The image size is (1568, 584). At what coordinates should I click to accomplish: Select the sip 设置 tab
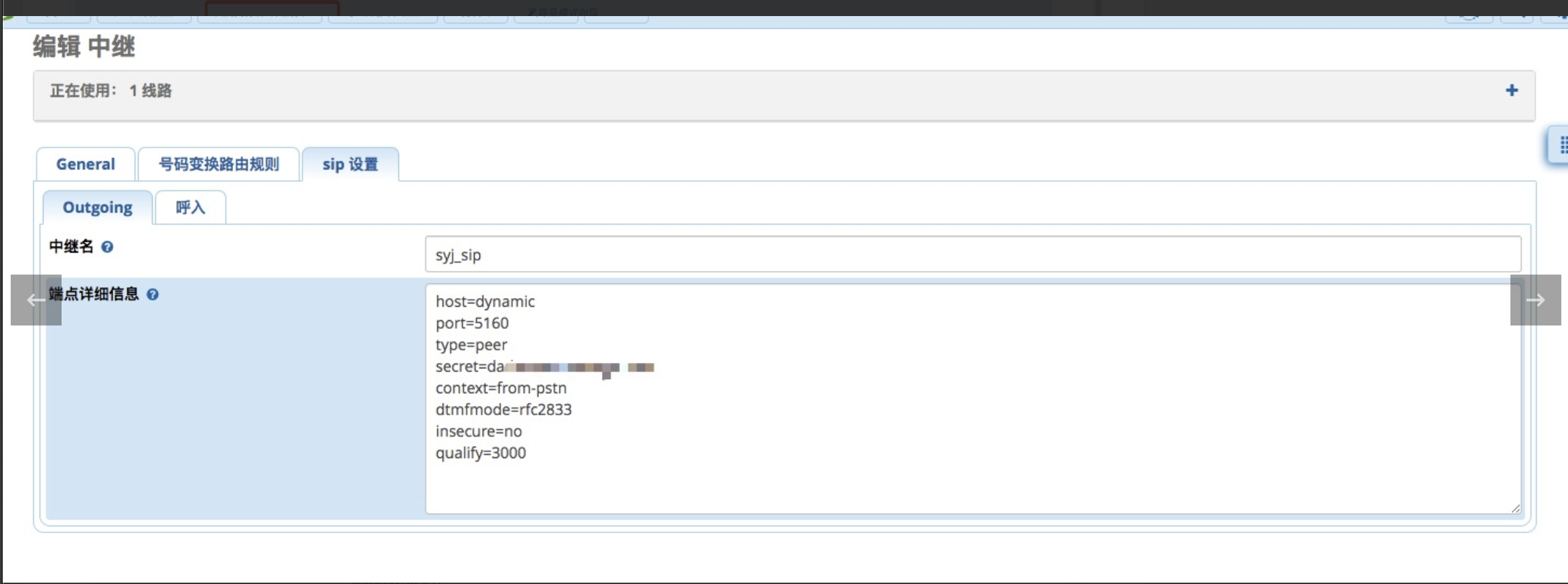tap(350, 164)
